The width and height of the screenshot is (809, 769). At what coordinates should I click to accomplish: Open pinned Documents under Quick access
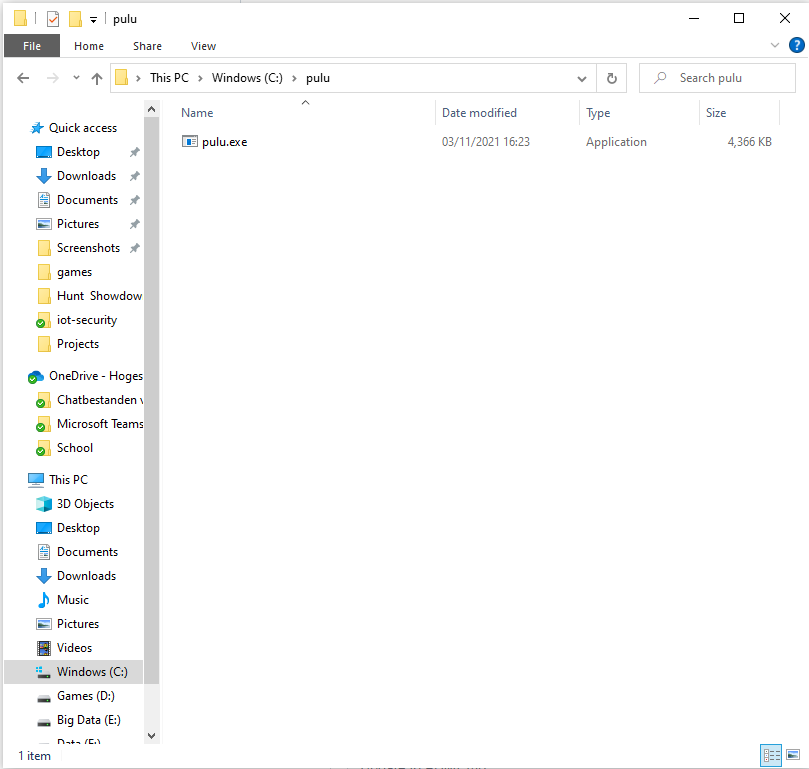point(87,200)
